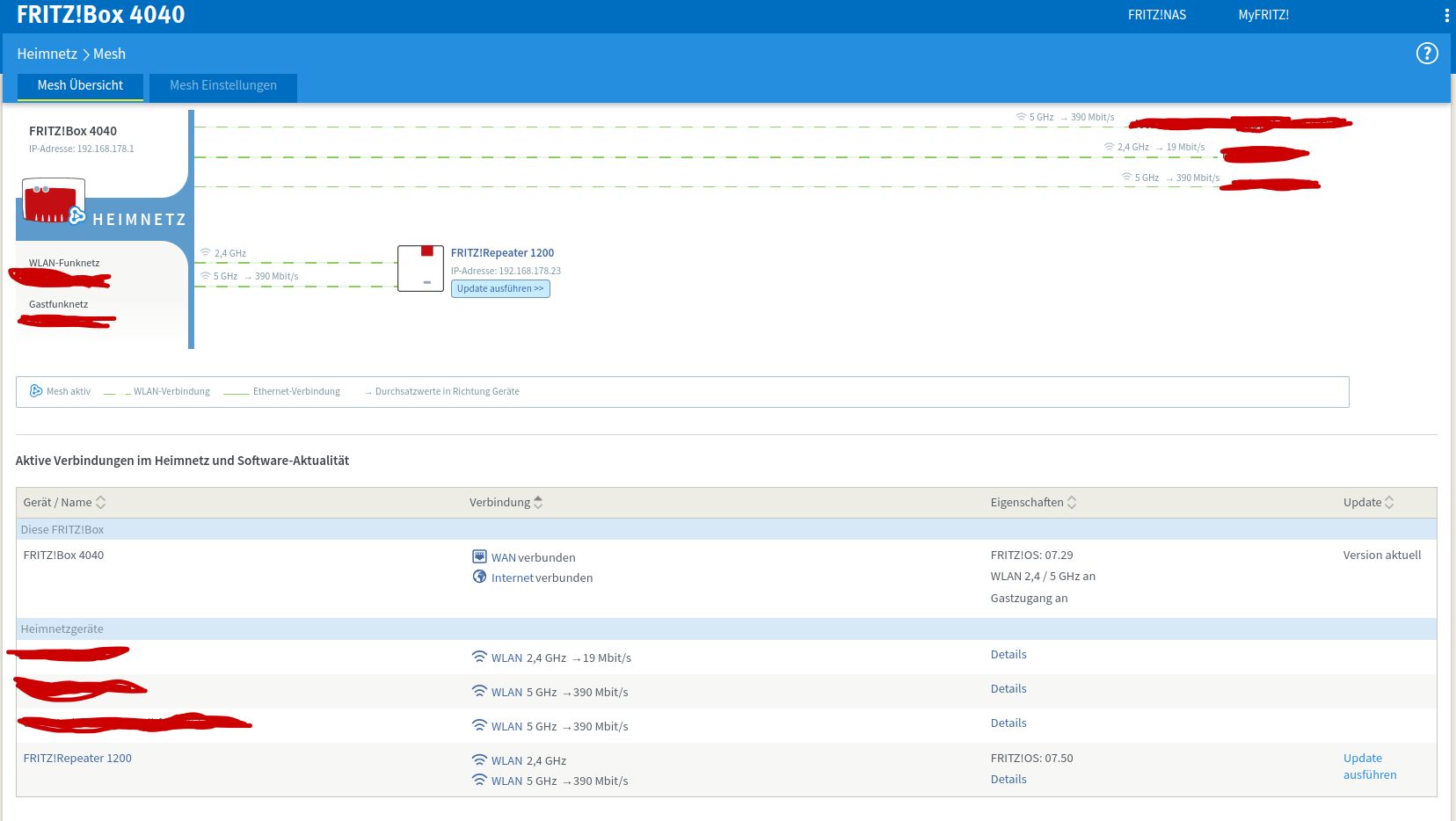
Task: Click the Wi-Fi icon of the 19 Mbit/s table row
Action: click(479, 657)
